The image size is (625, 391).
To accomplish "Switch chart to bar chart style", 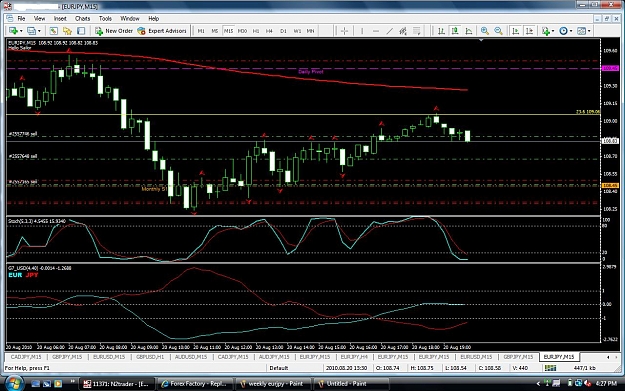I will pyautogui.click(x=441, y=31).
